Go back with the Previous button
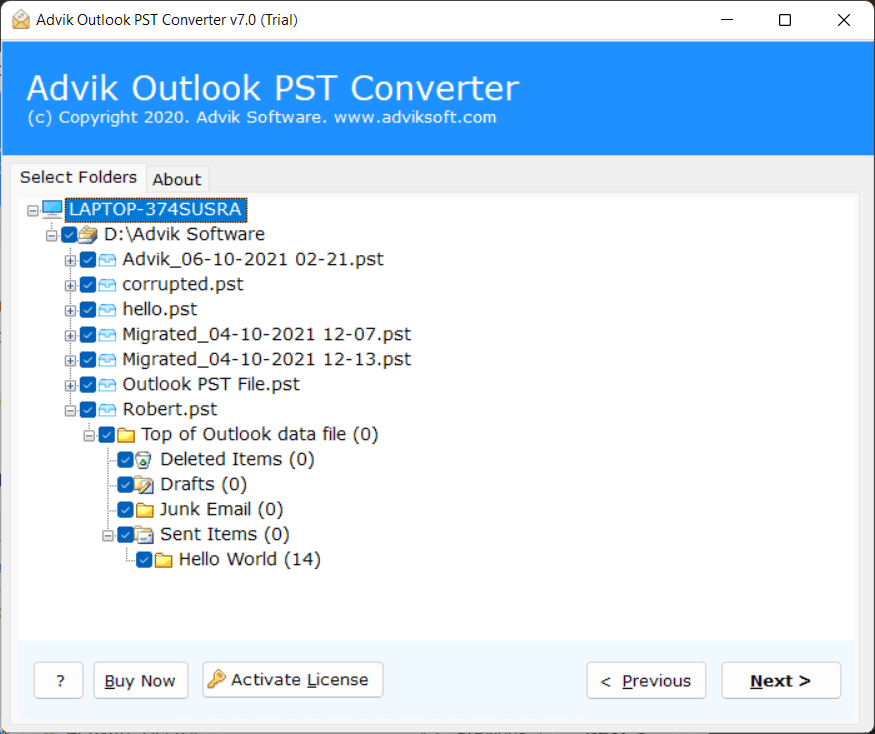 point(646,680)
